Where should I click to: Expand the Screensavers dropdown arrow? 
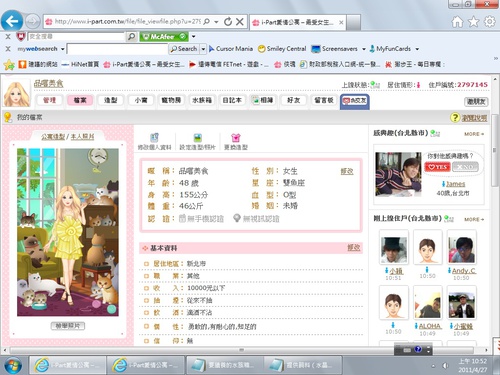pyautogui.click(x=364, y=49)
